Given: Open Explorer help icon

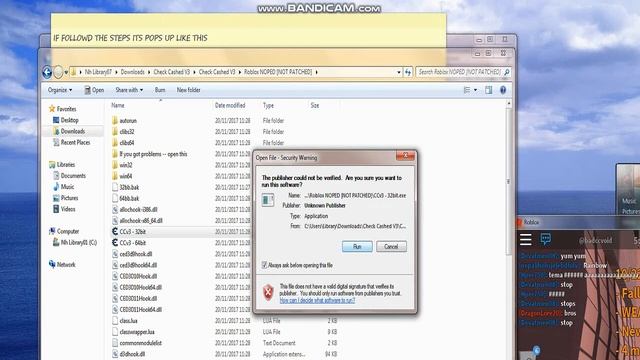Looking at the screenshot, I should pos(503,90).
